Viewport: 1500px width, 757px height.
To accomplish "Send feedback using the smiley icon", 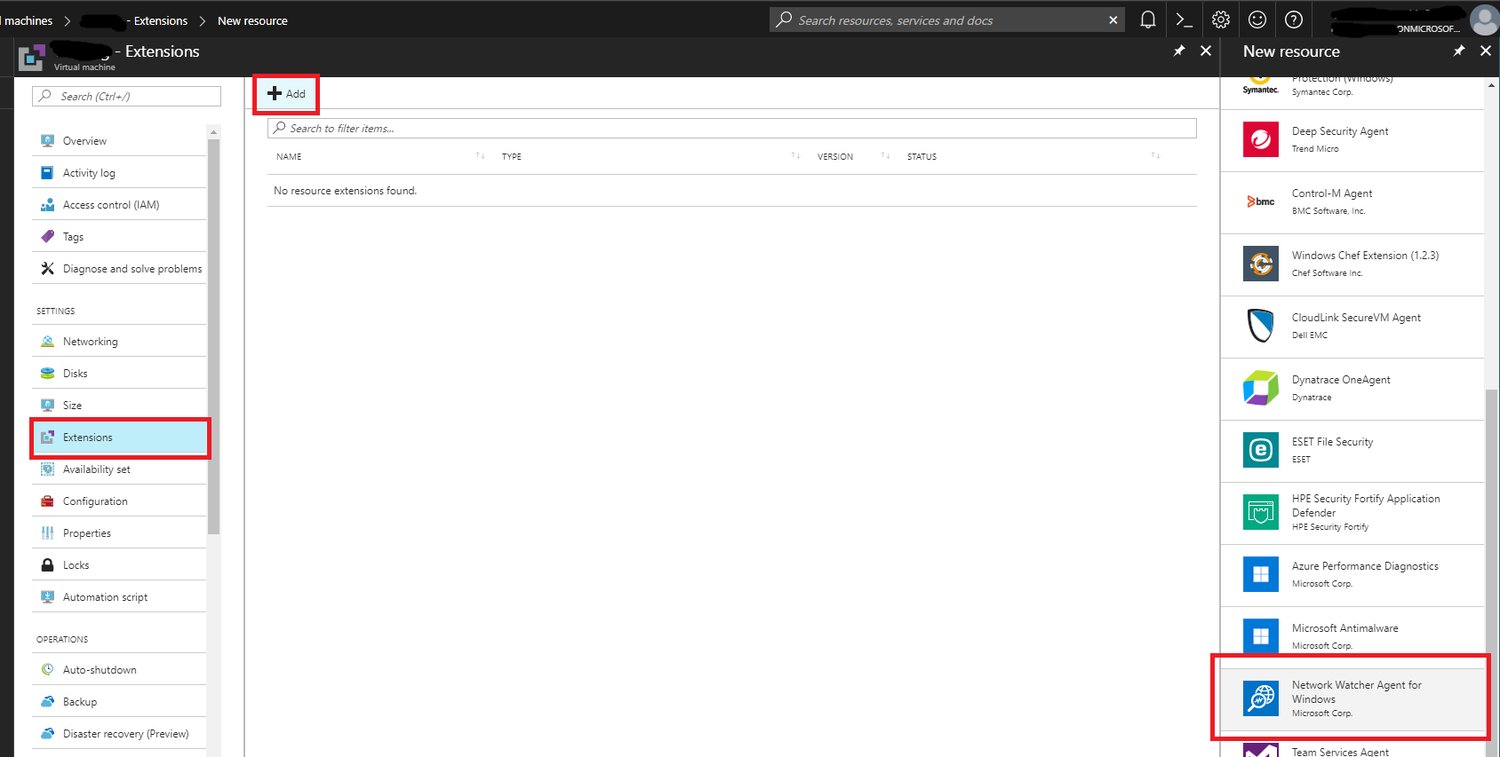I will (x=1257, y=19).
